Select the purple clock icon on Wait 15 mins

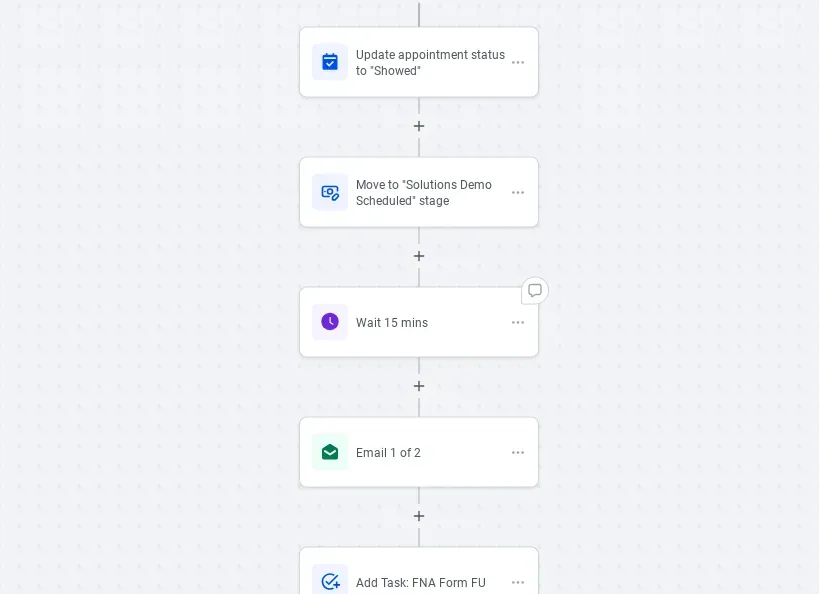click(330, 322)
